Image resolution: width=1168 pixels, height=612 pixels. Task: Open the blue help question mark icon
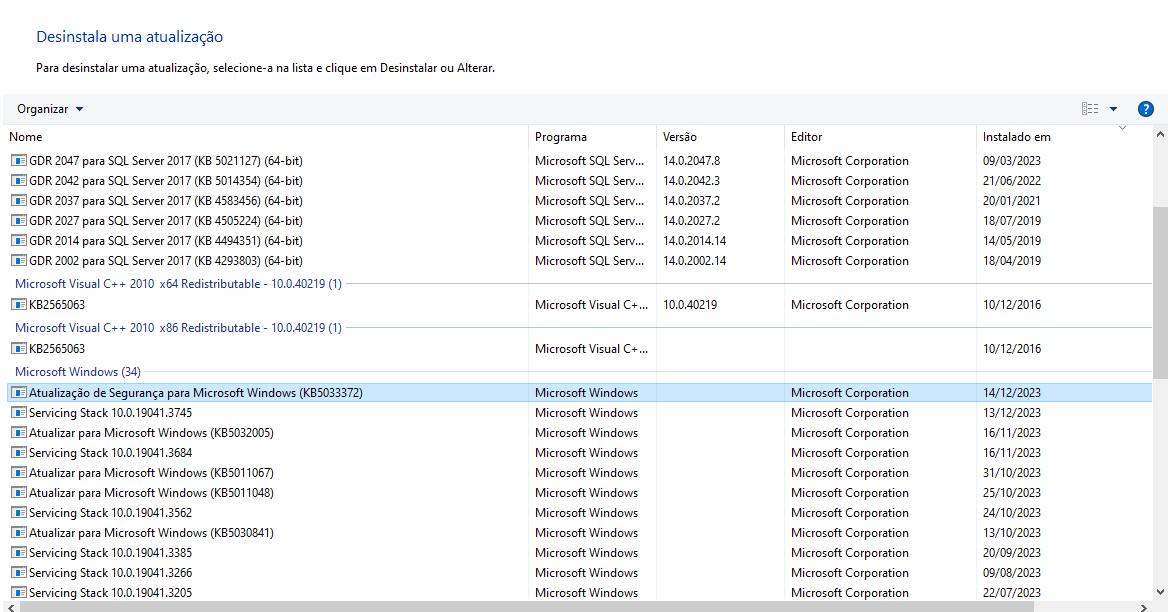pos(1146,109)
